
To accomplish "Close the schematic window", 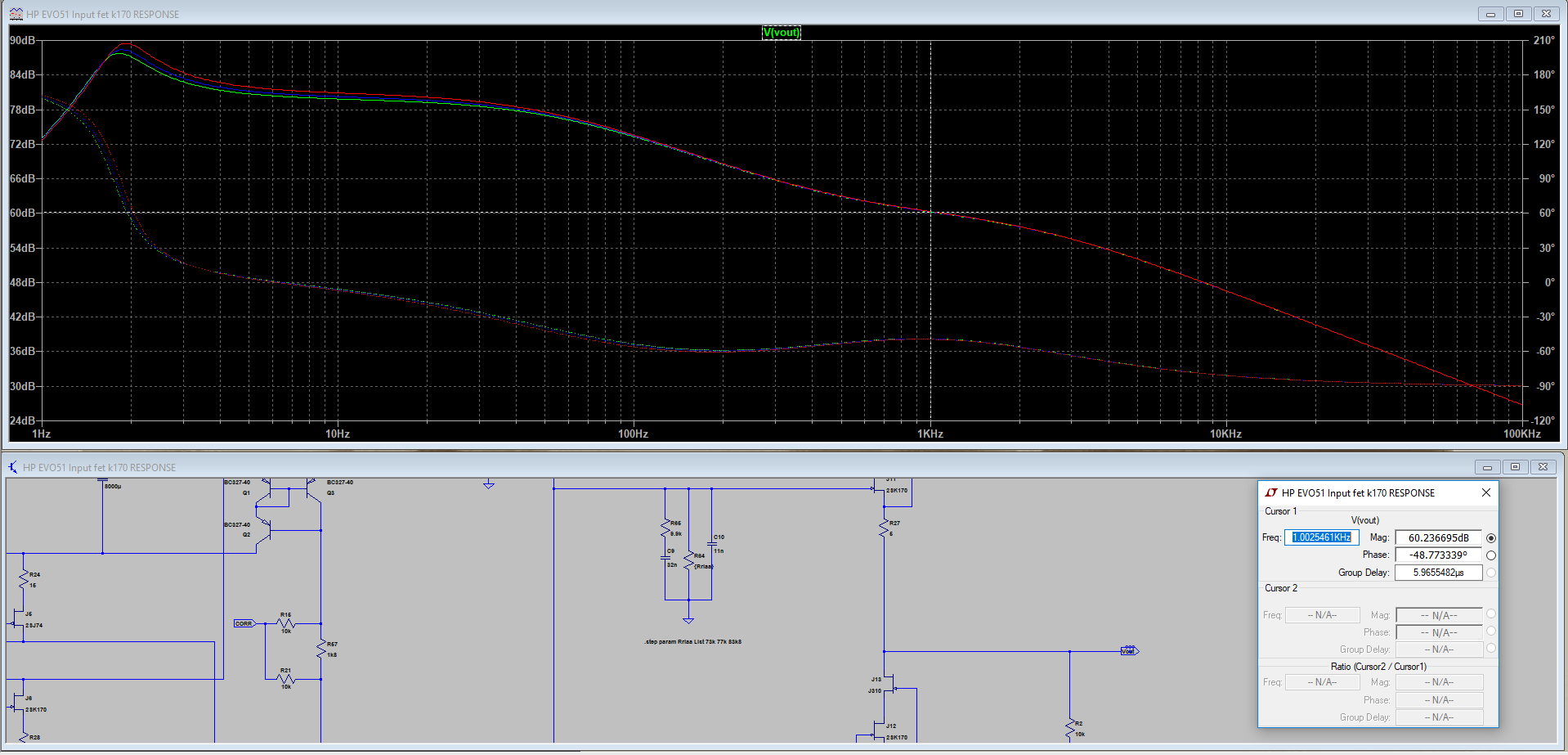I will (x=1543, y=467).
